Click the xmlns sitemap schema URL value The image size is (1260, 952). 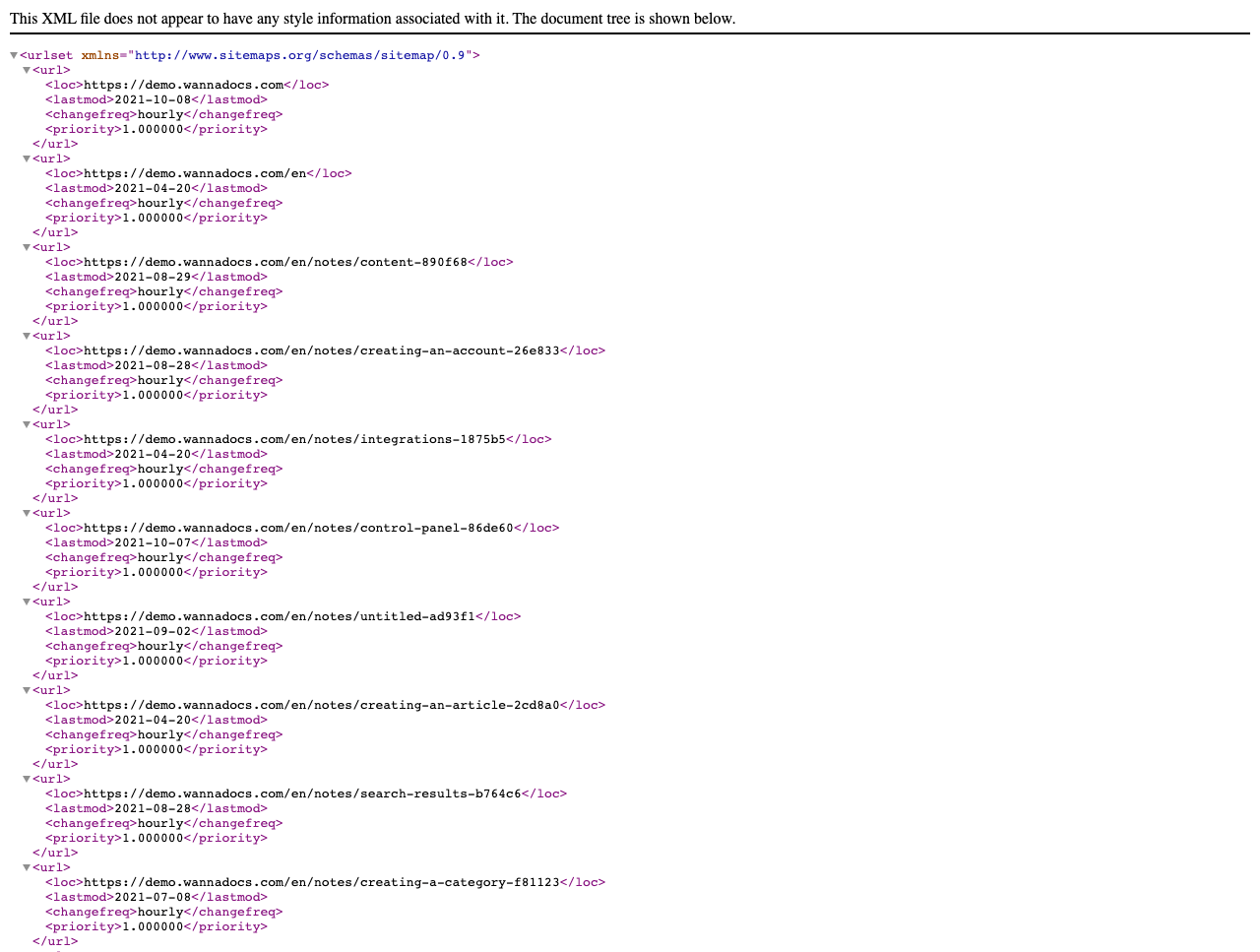tap(300, 55)
